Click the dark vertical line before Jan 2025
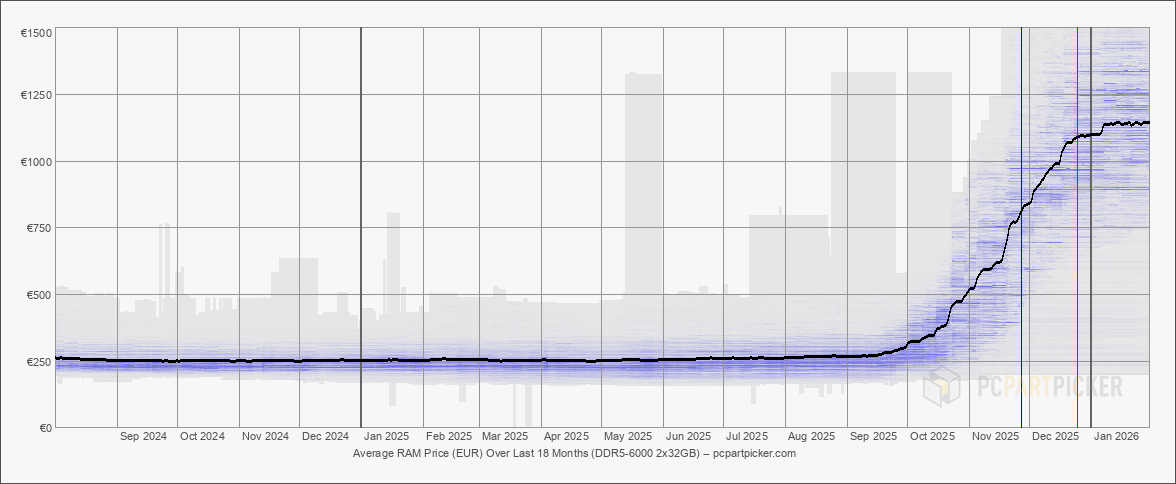The height and width of the screenshot is (484, 1176). (362, 227)
